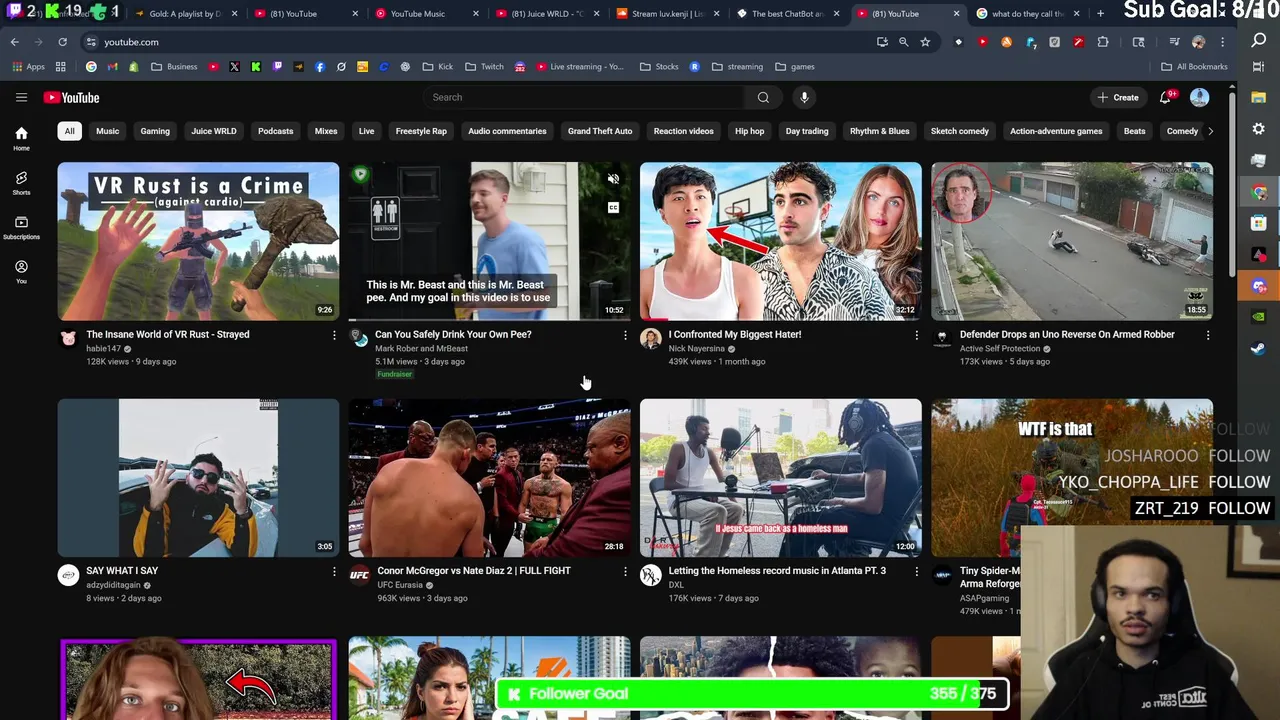Image resolution: width=1280 pixels, height=720 pixels.
Task: Open new browser tab with plus
Action: click(x=1100, y=14)
